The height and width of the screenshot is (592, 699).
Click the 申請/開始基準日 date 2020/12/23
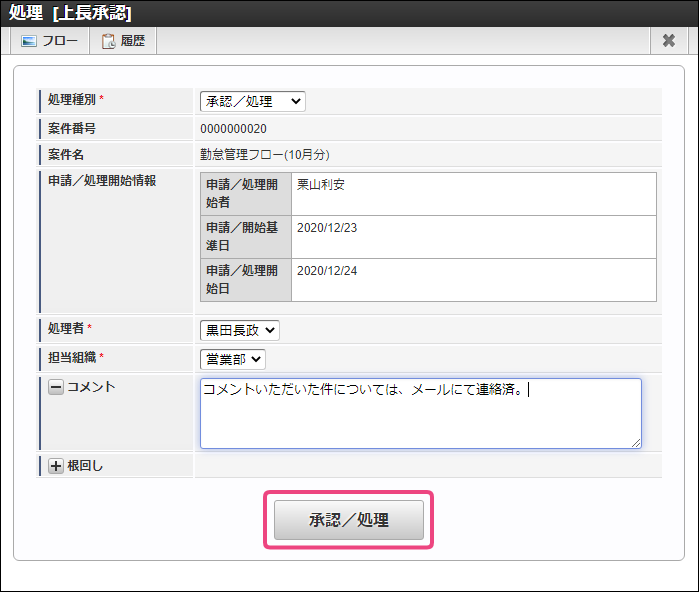point(327,227)
